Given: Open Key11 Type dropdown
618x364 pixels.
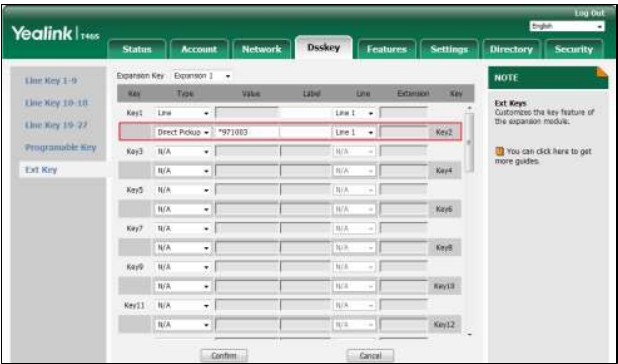Looking at the screenshot, I should click(183, 305).
